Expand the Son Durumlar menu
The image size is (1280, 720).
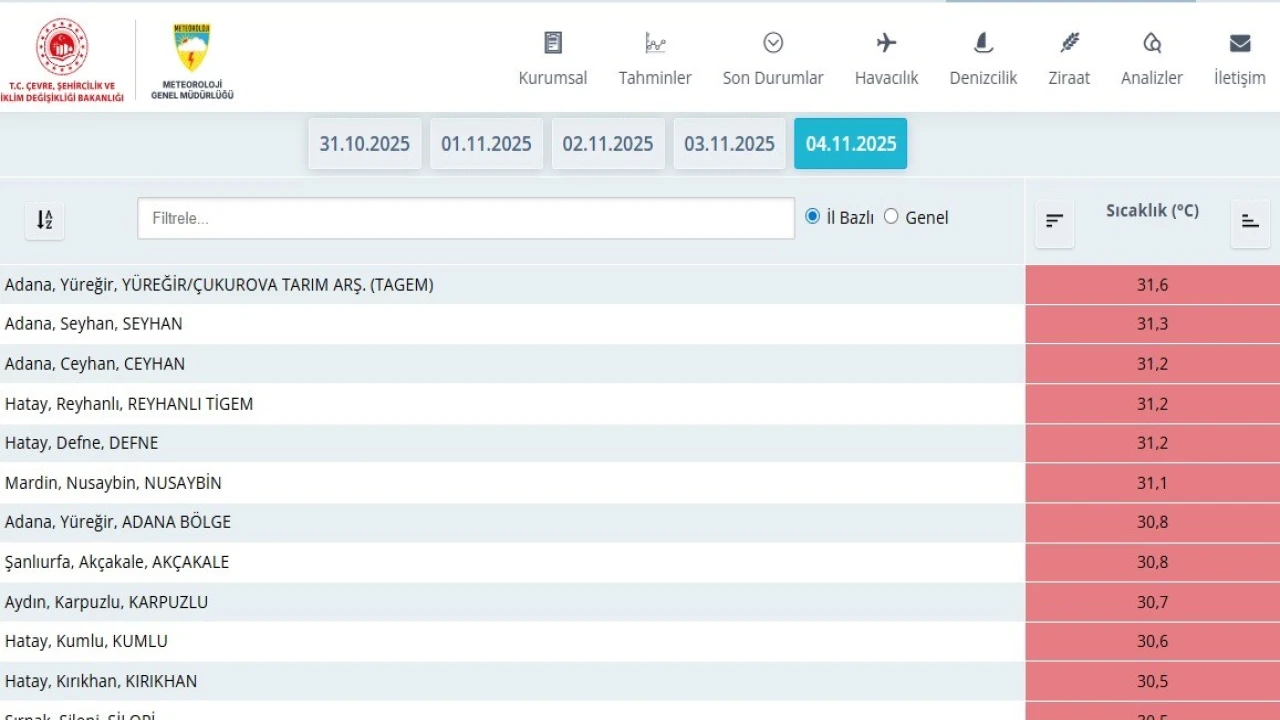click(773, 78)
